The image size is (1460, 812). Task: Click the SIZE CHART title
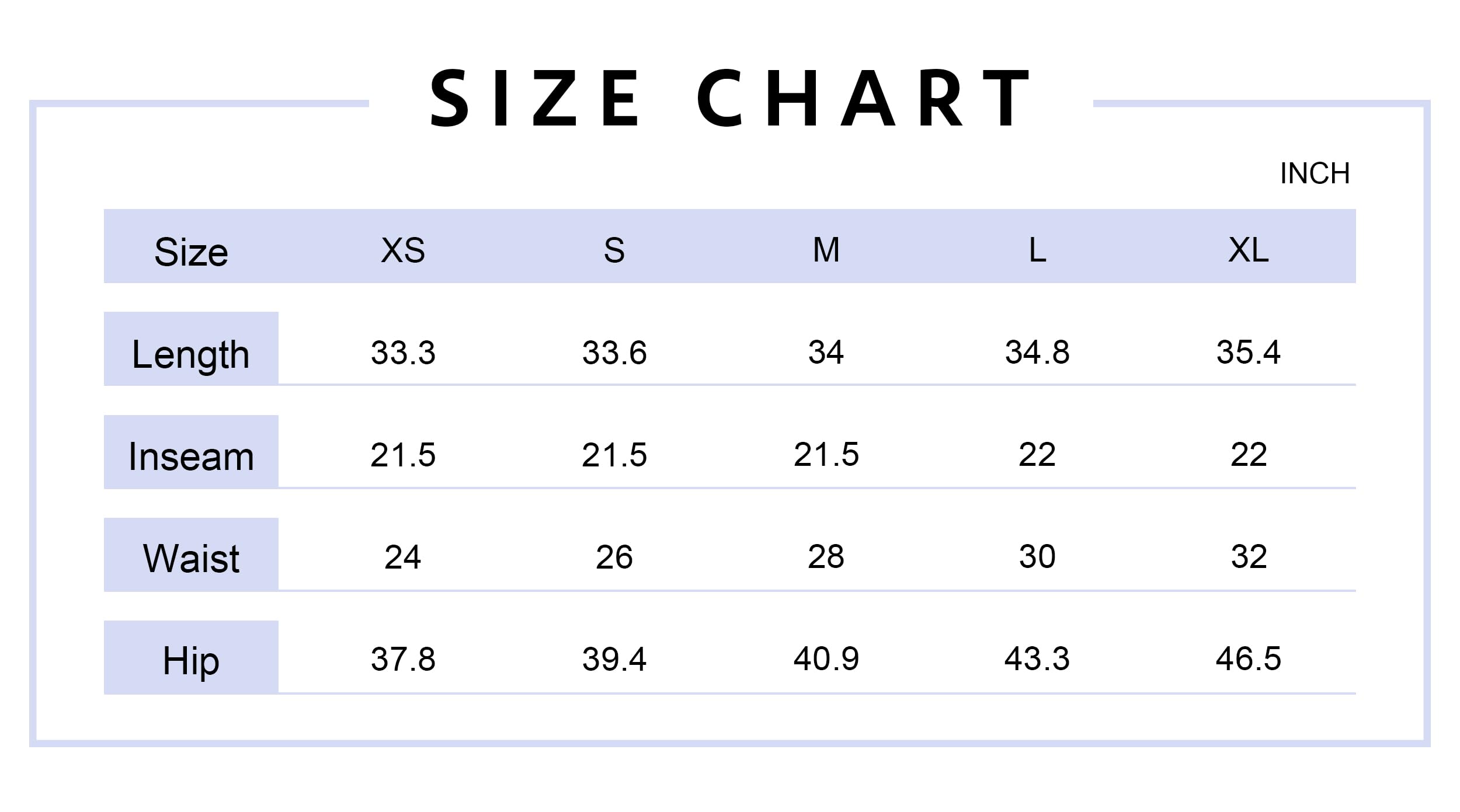(730, 97)
